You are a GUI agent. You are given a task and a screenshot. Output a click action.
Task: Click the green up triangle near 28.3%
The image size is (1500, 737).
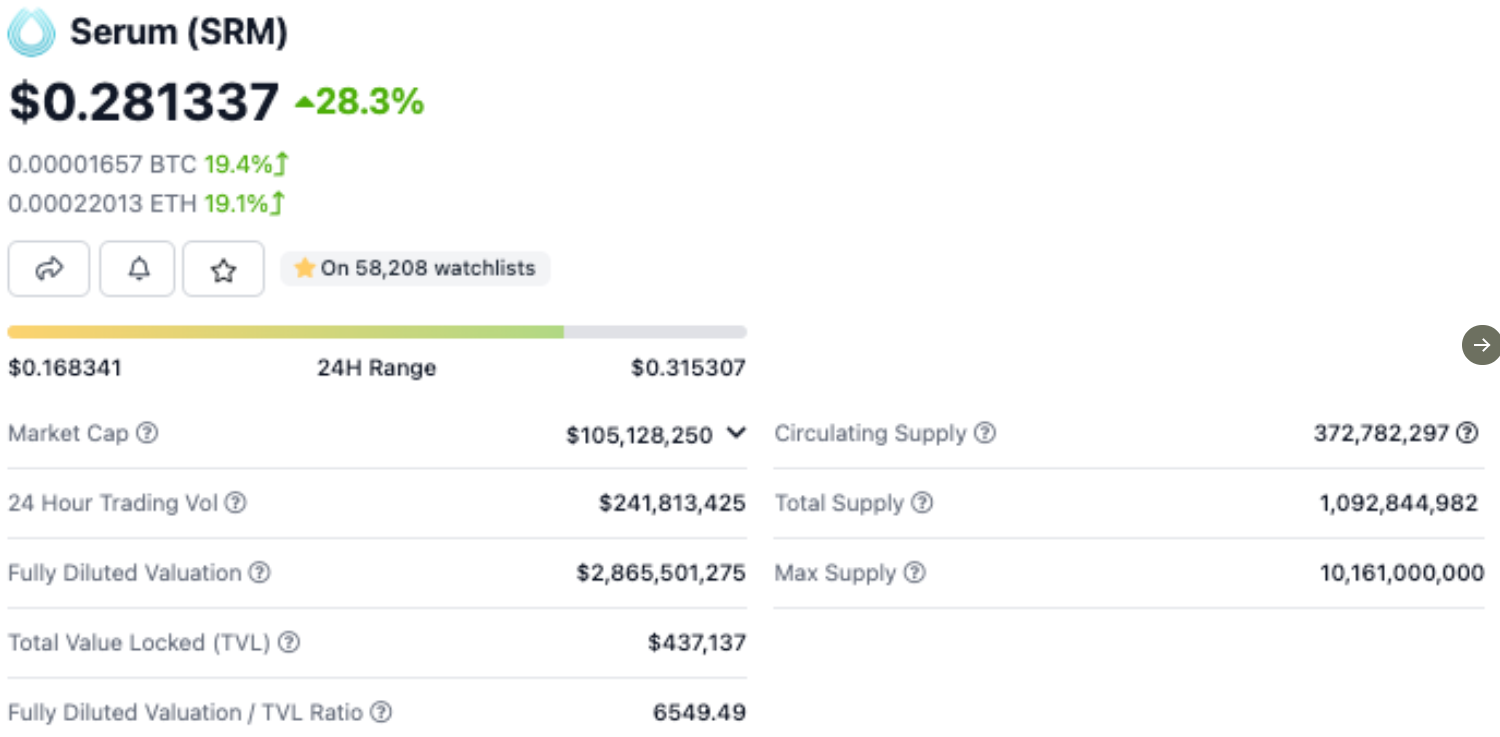304,101
